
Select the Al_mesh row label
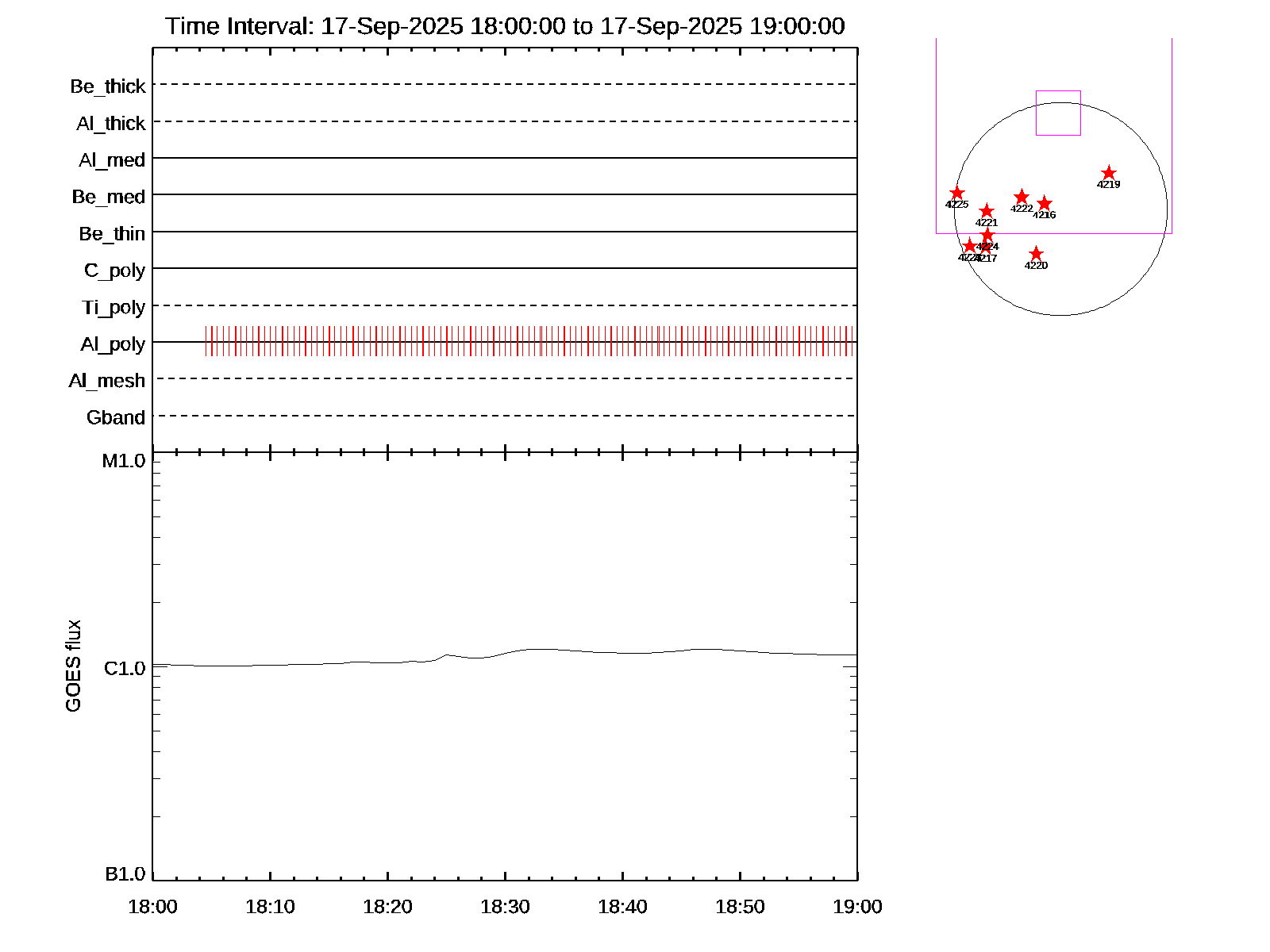[107, 382]
